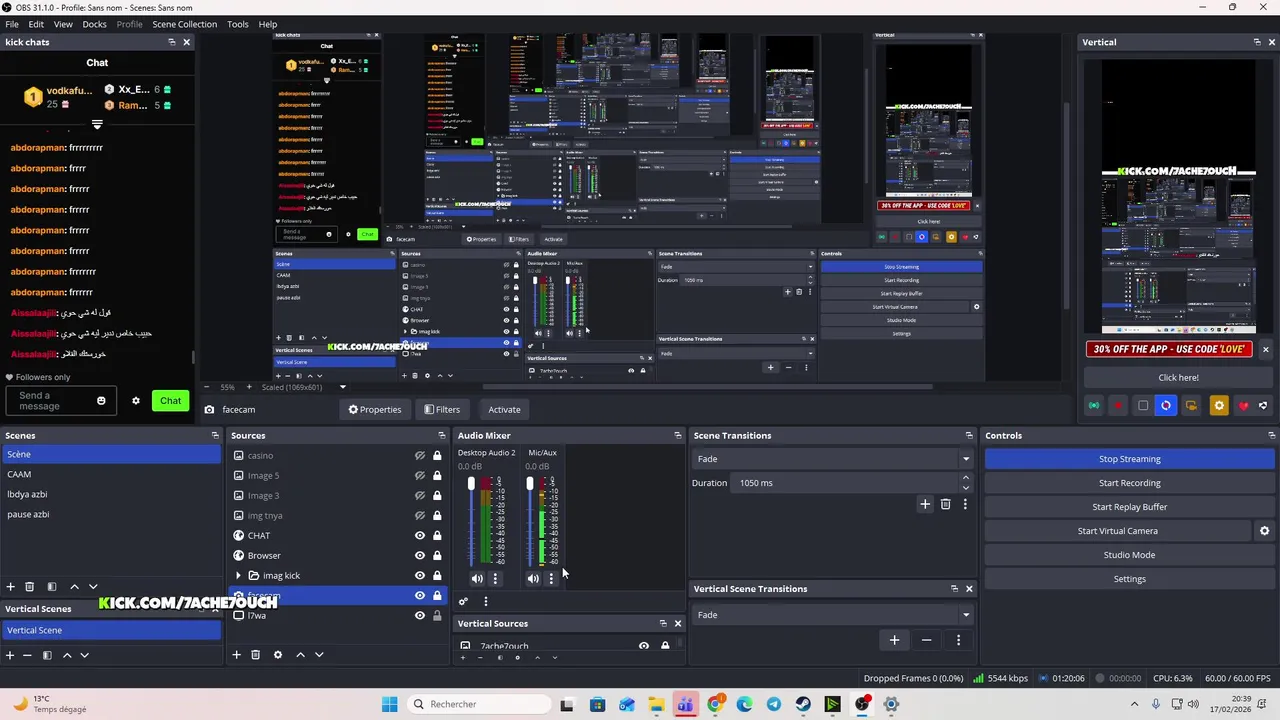Open Mic/Aux three-dot options menu

coord(550,578)
